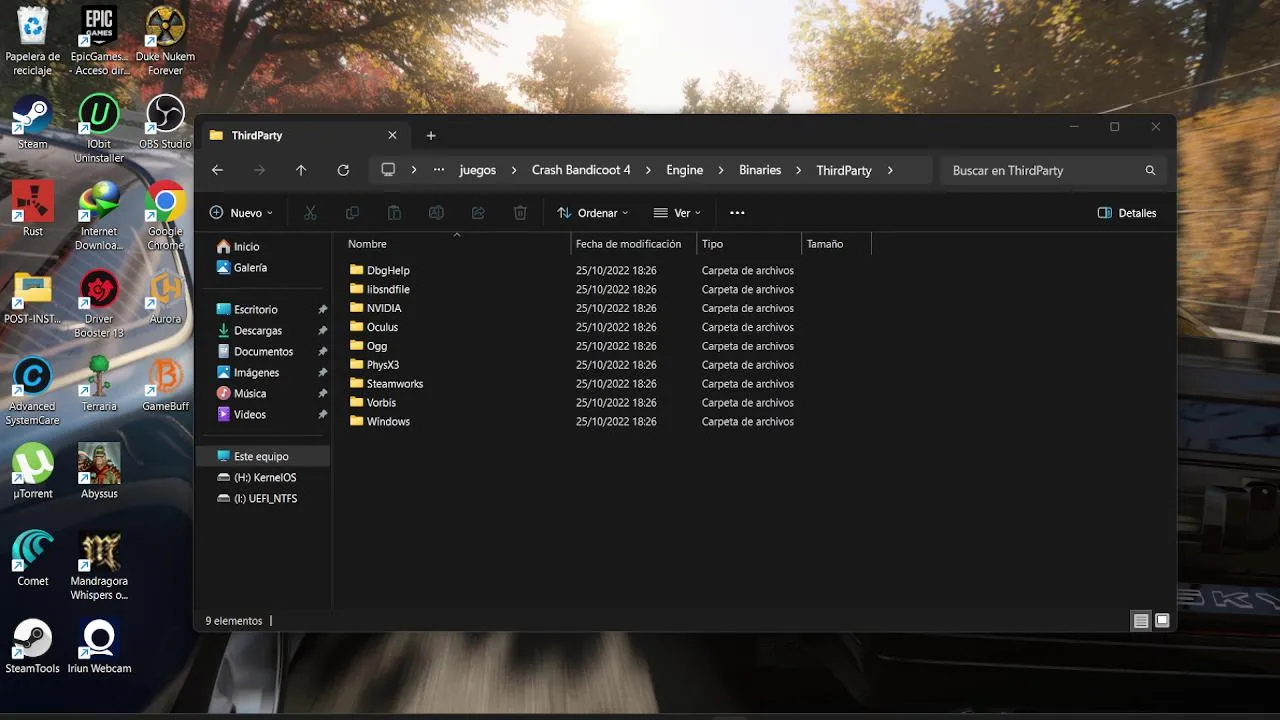Select the ThirdParty window tab
Viewport: 1280px width, 720px height.
(303, 135)
